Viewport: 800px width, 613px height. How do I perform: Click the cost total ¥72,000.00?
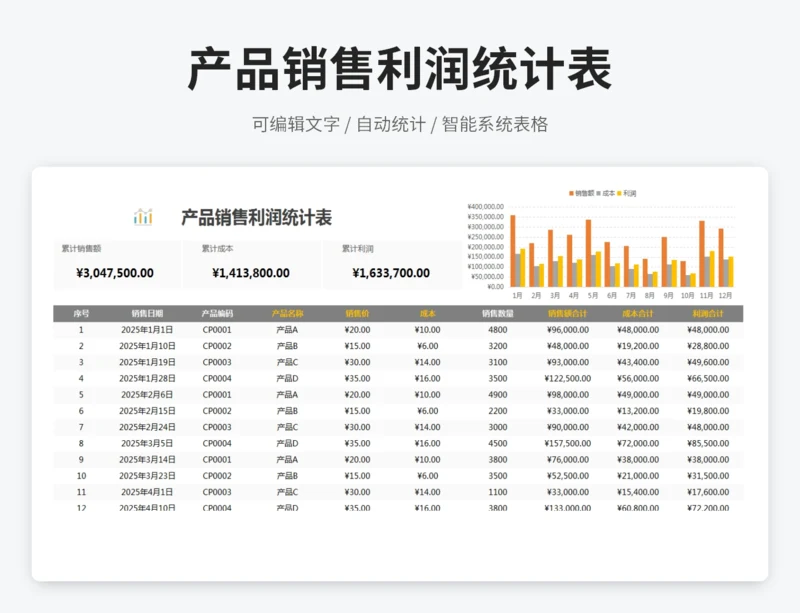click(638, 444)
